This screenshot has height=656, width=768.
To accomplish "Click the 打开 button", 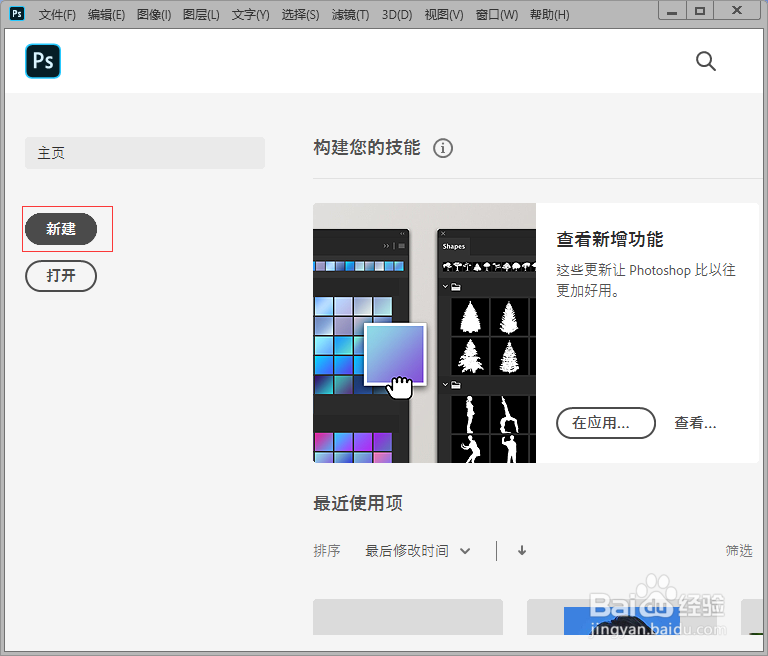I will 61,276.
